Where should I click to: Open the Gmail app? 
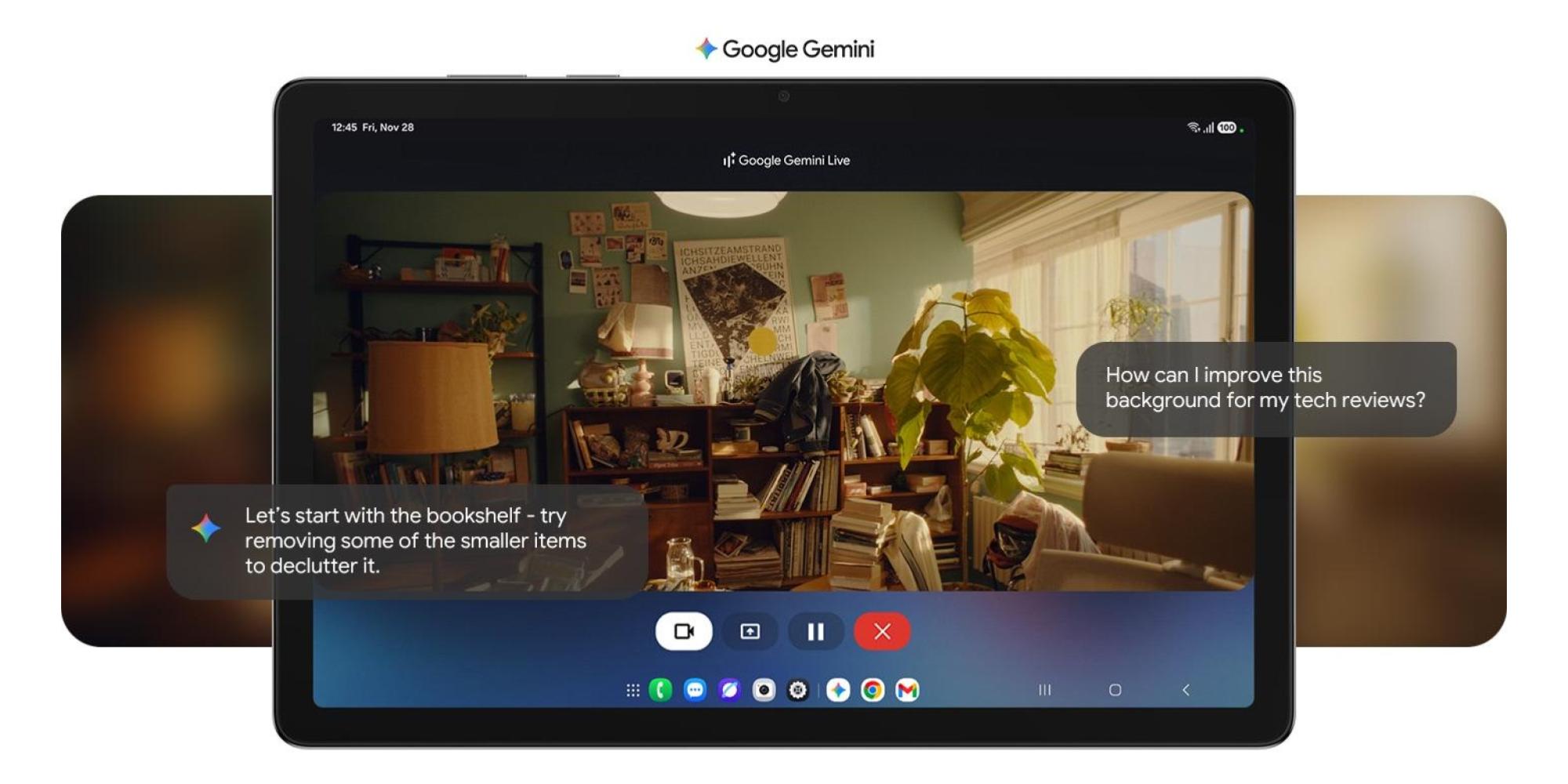click(907, 690)
